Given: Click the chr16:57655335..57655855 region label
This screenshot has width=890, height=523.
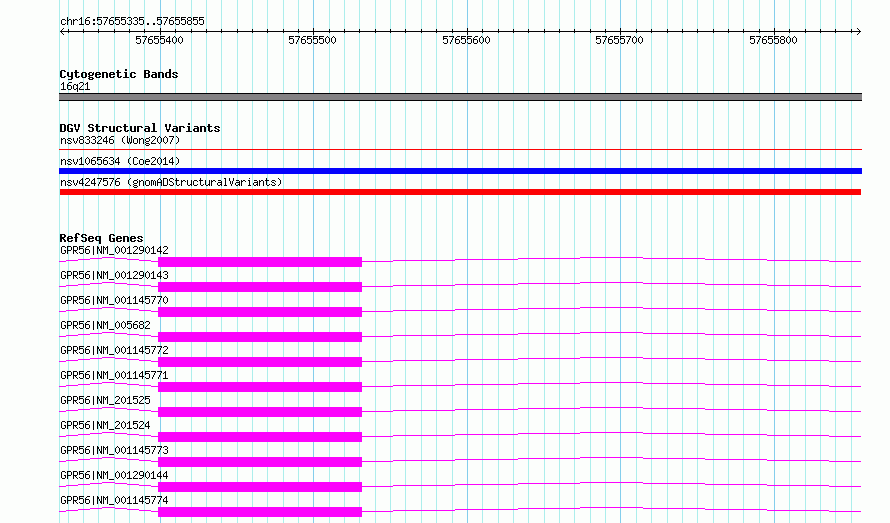Looking at the screenshot, I should click(x=132, y=22).
